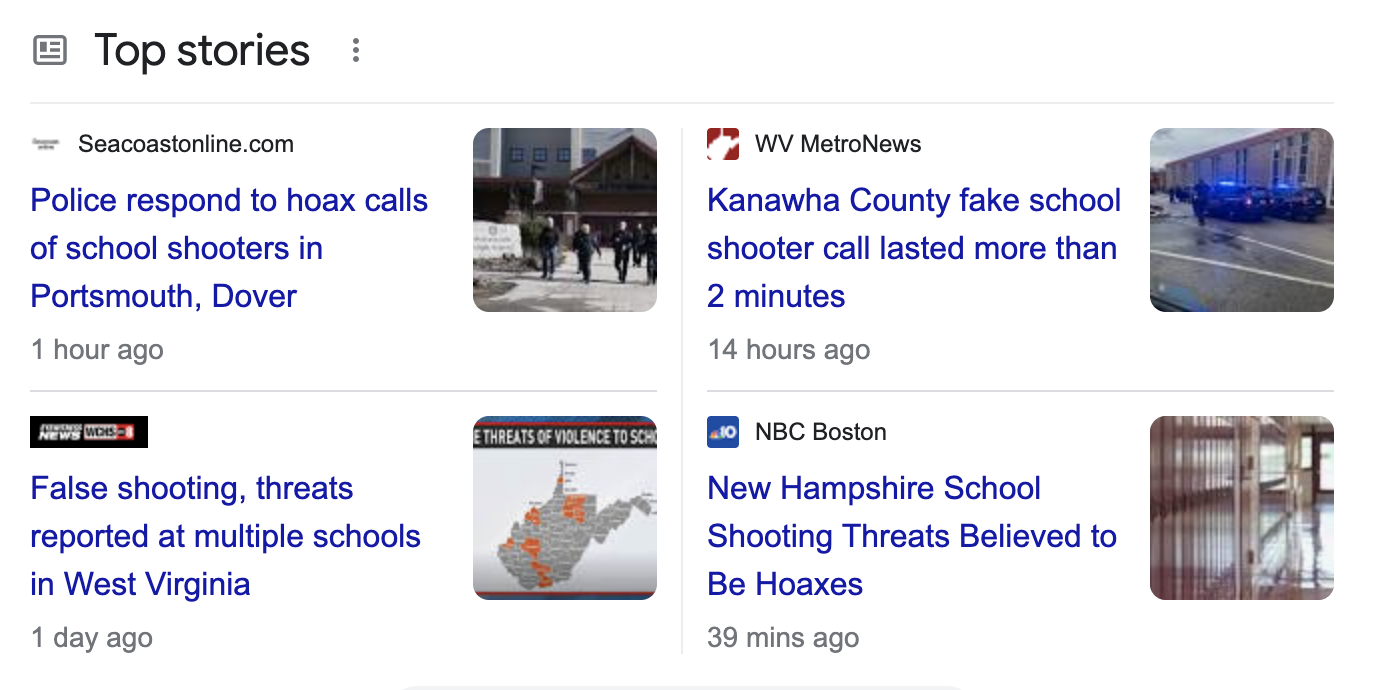The image size is (1386, 690).
Task: Click the Top stories heading text
Action: tap(202, 50)
